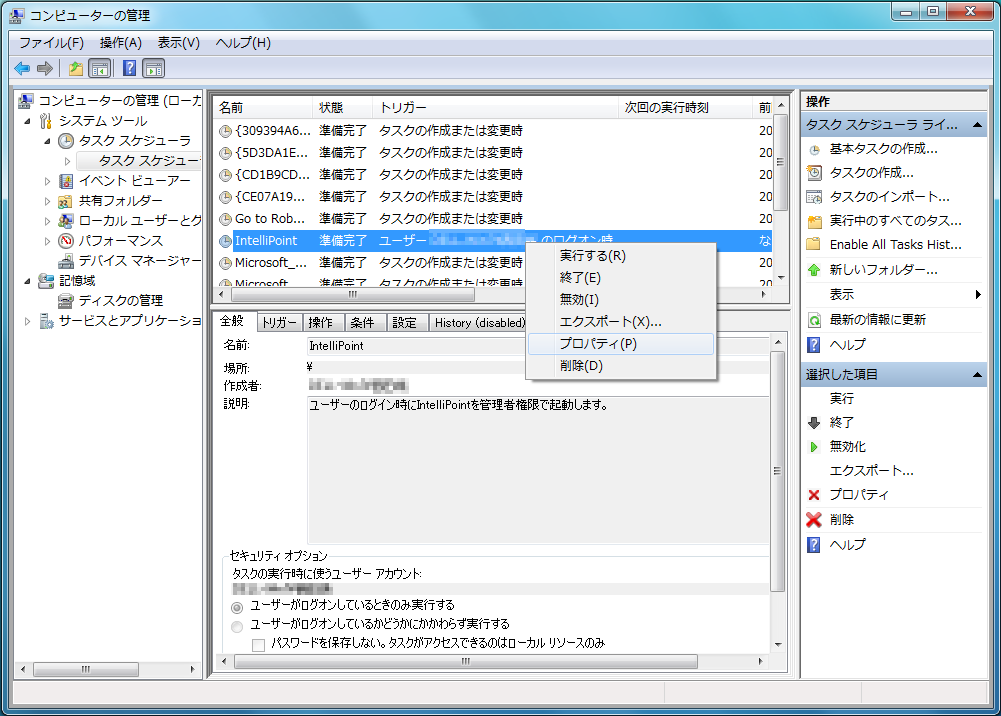
Task: Click the 最新の情報に更新 refresh icon
Action: pyautogui.click(x=814, y=320)
